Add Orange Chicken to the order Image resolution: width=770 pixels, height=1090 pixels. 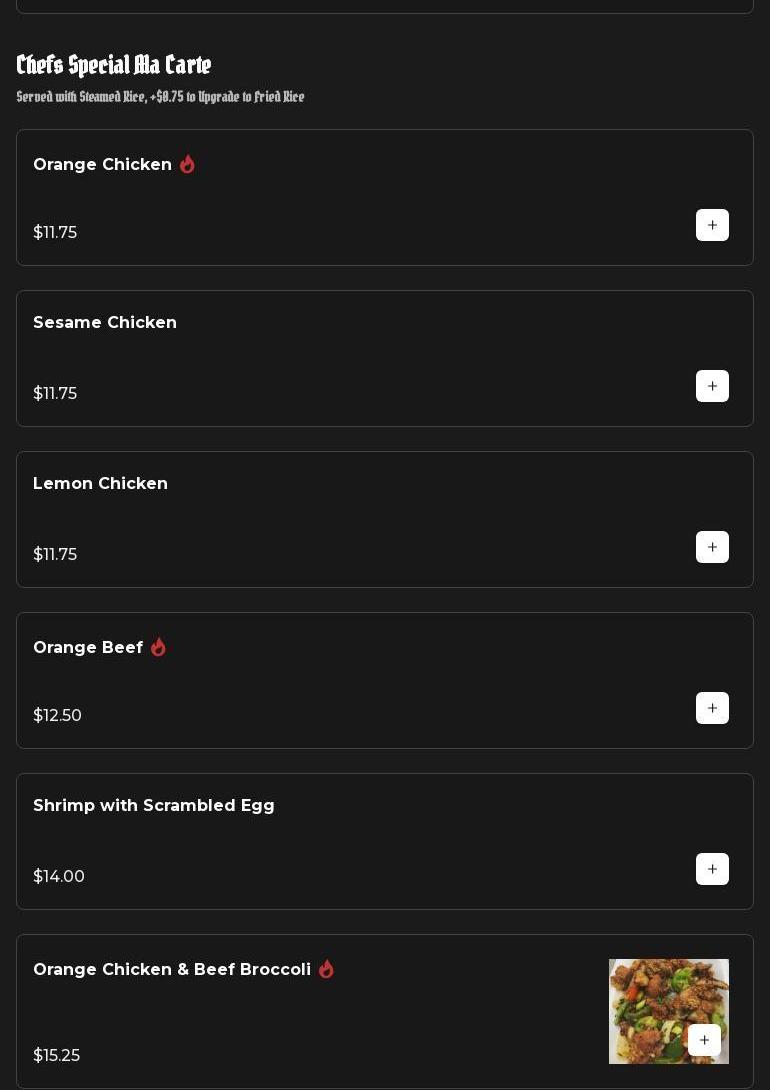coord(712,225)
